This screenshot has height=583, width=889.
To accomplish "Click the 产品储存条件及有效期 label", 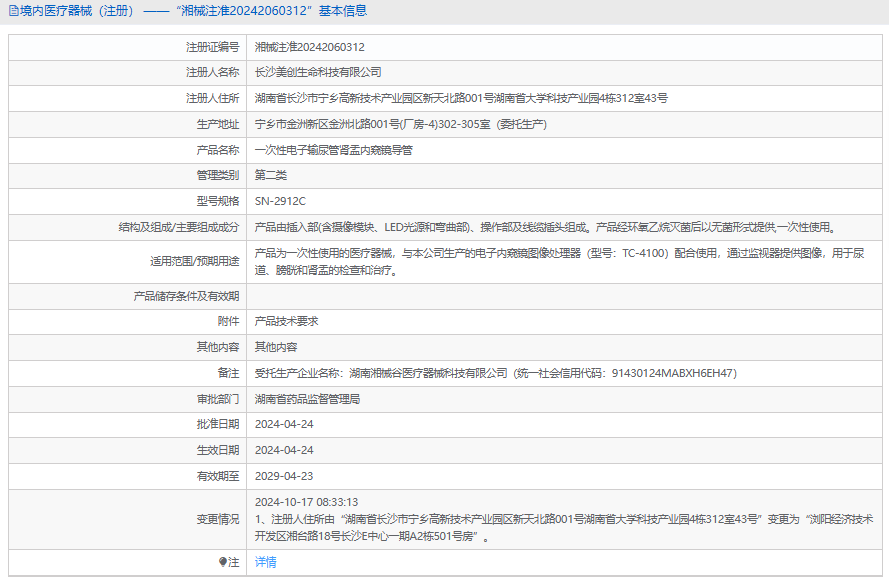I will 187,296.
